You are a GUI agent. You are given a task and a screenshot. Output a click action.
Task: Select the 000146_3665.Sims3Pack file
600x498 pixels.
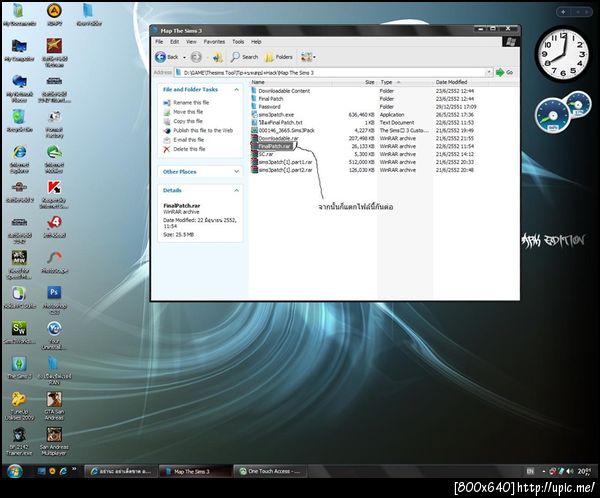pyautogui.click(x=283, y=130)
